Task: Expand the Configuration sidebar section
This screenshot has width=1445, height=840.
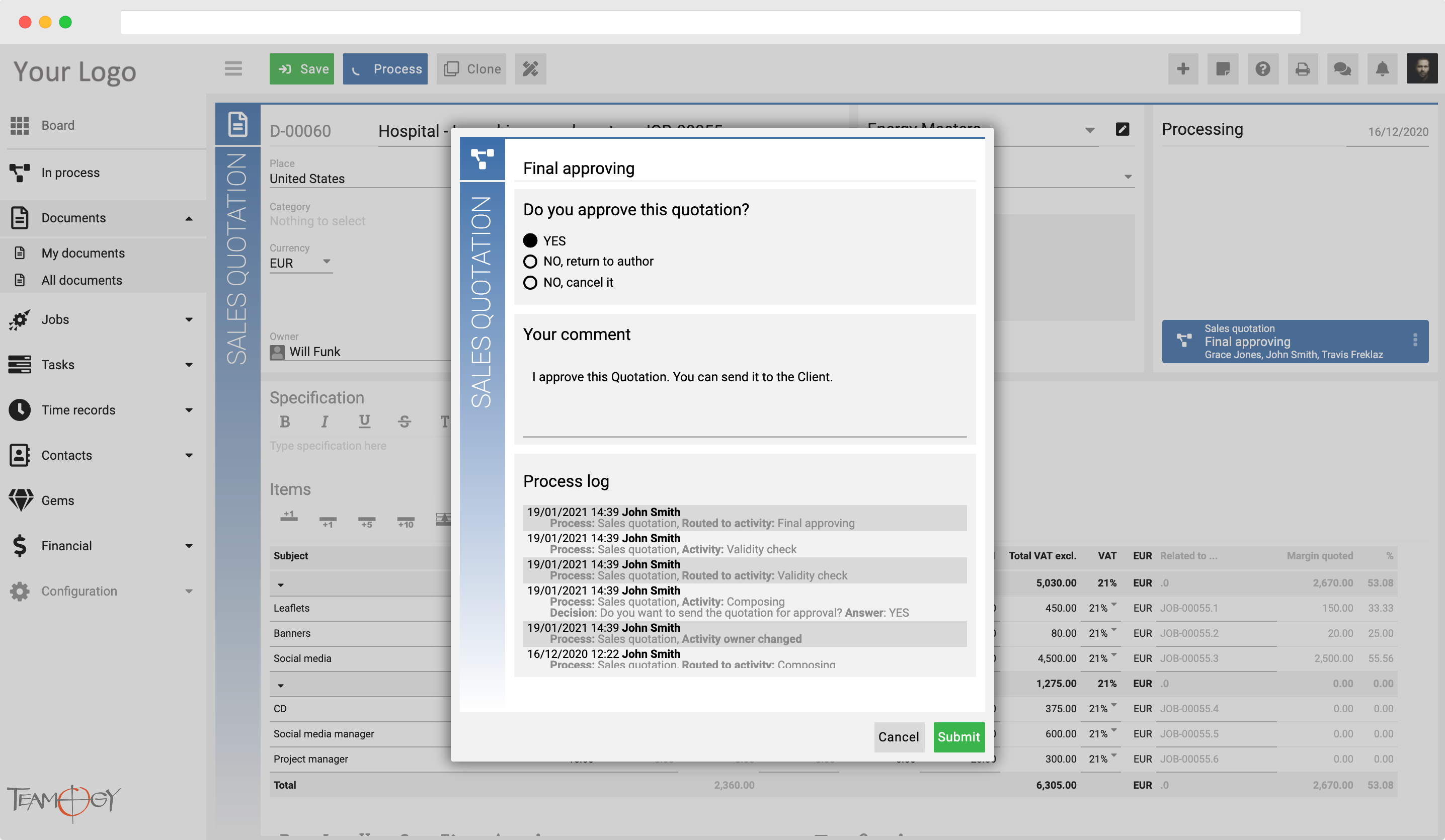Action: pyautogui.click(x=189, y=591)
